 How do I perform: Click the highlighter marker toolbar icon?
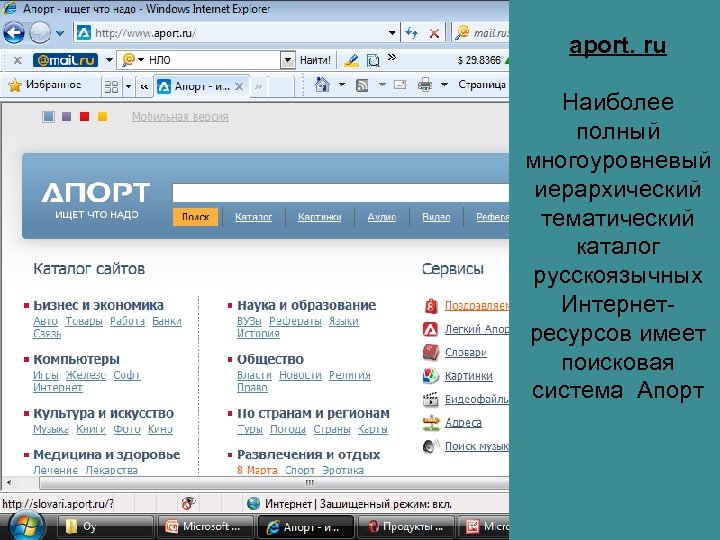point(351,60)
